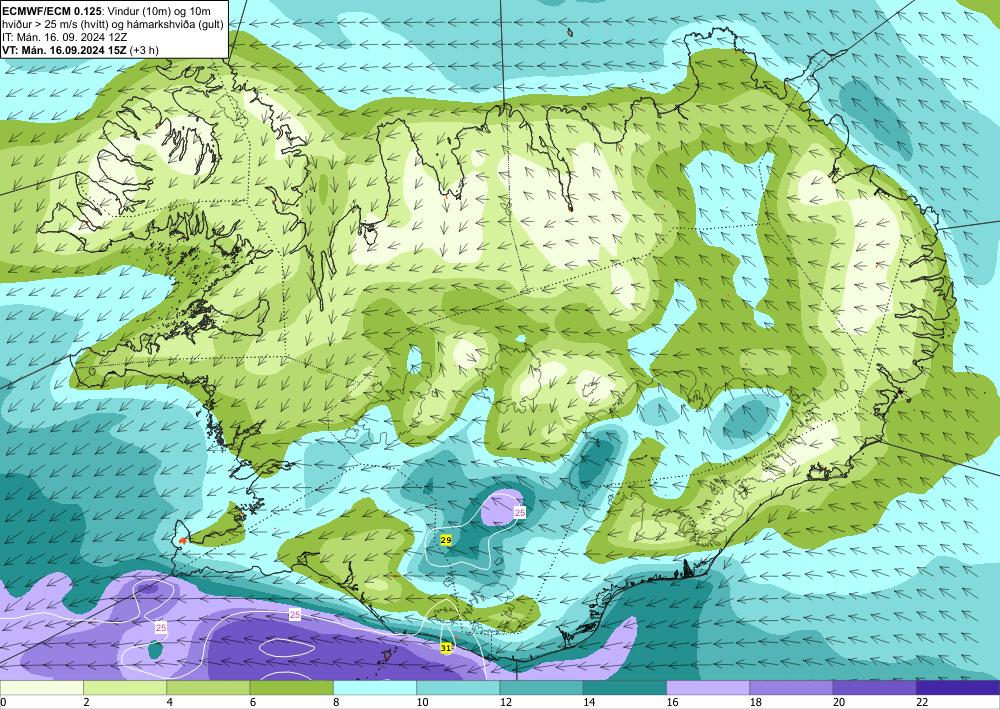Screen dimensions: 1000x709
Task: Click the legend scale value 4
Action: coord(170,702)
